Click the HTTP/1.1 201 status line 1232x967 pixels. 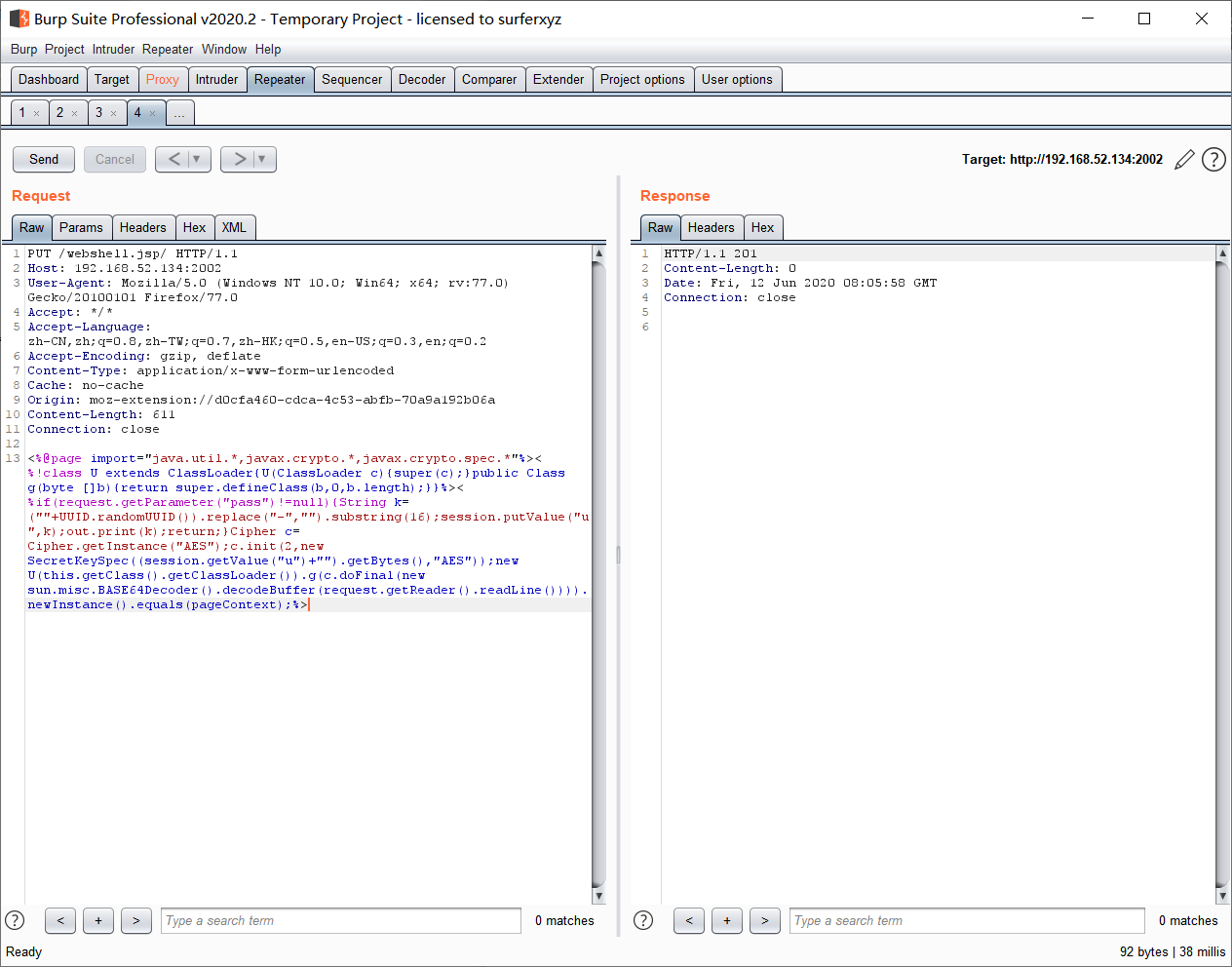pyautogui.click(x=711, y=253)
